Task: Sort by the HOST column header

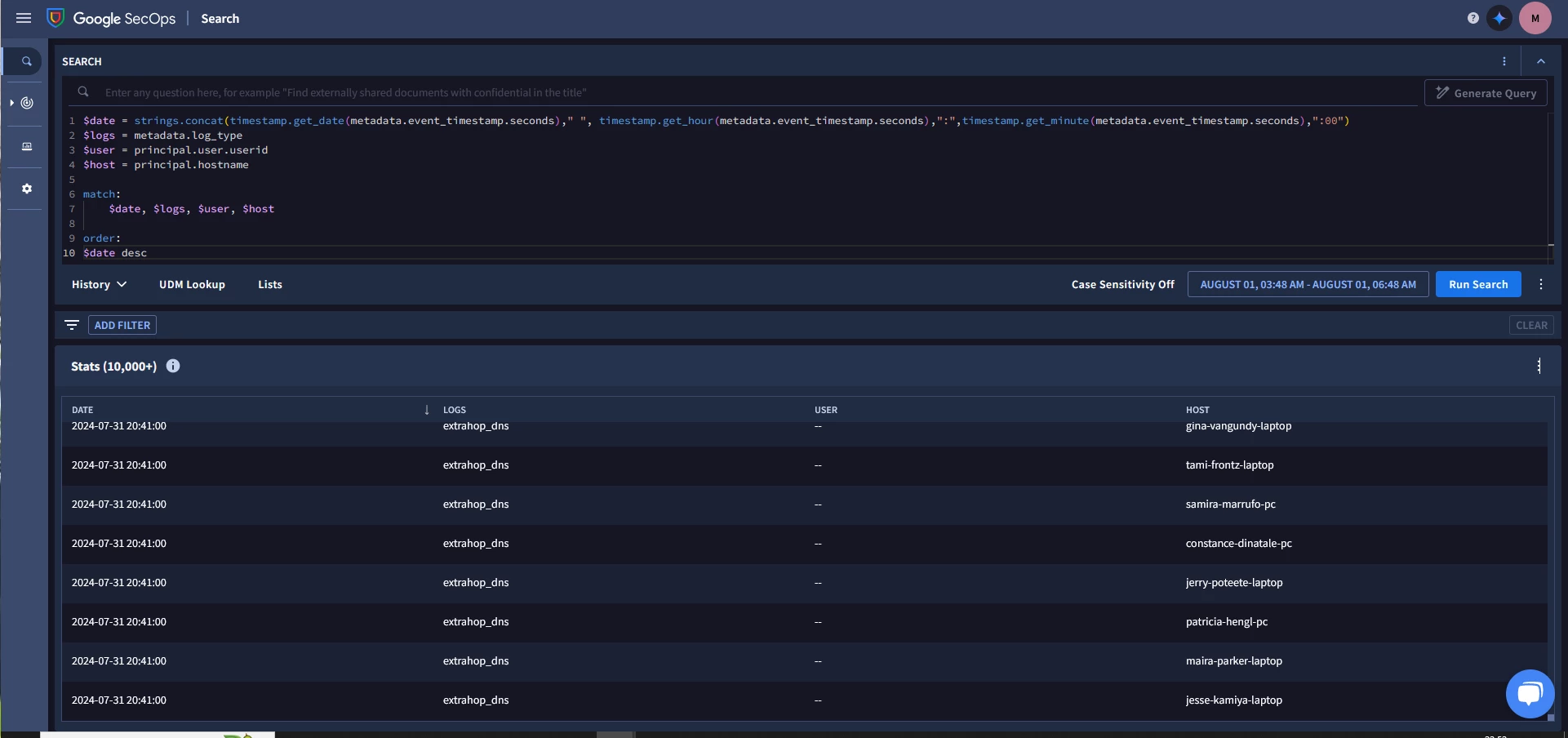Action: [1197, 410]
